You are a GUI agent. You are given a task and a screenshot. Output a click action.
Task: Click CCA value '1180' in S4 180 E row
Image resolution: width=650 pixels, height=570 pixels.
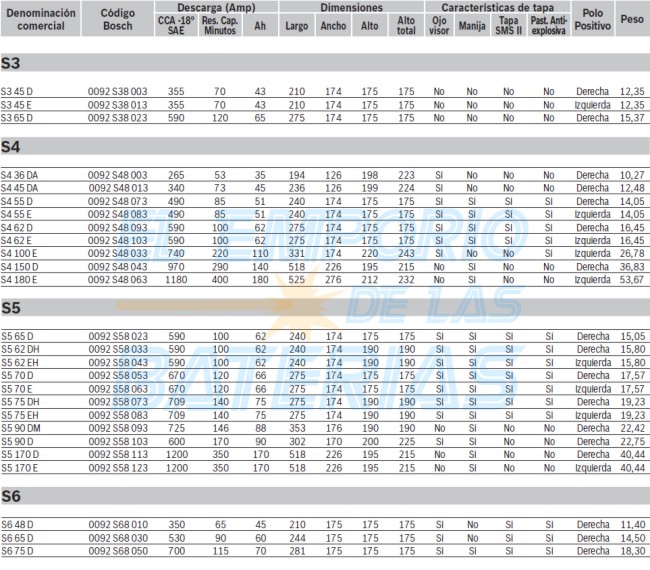click(176, 280)
